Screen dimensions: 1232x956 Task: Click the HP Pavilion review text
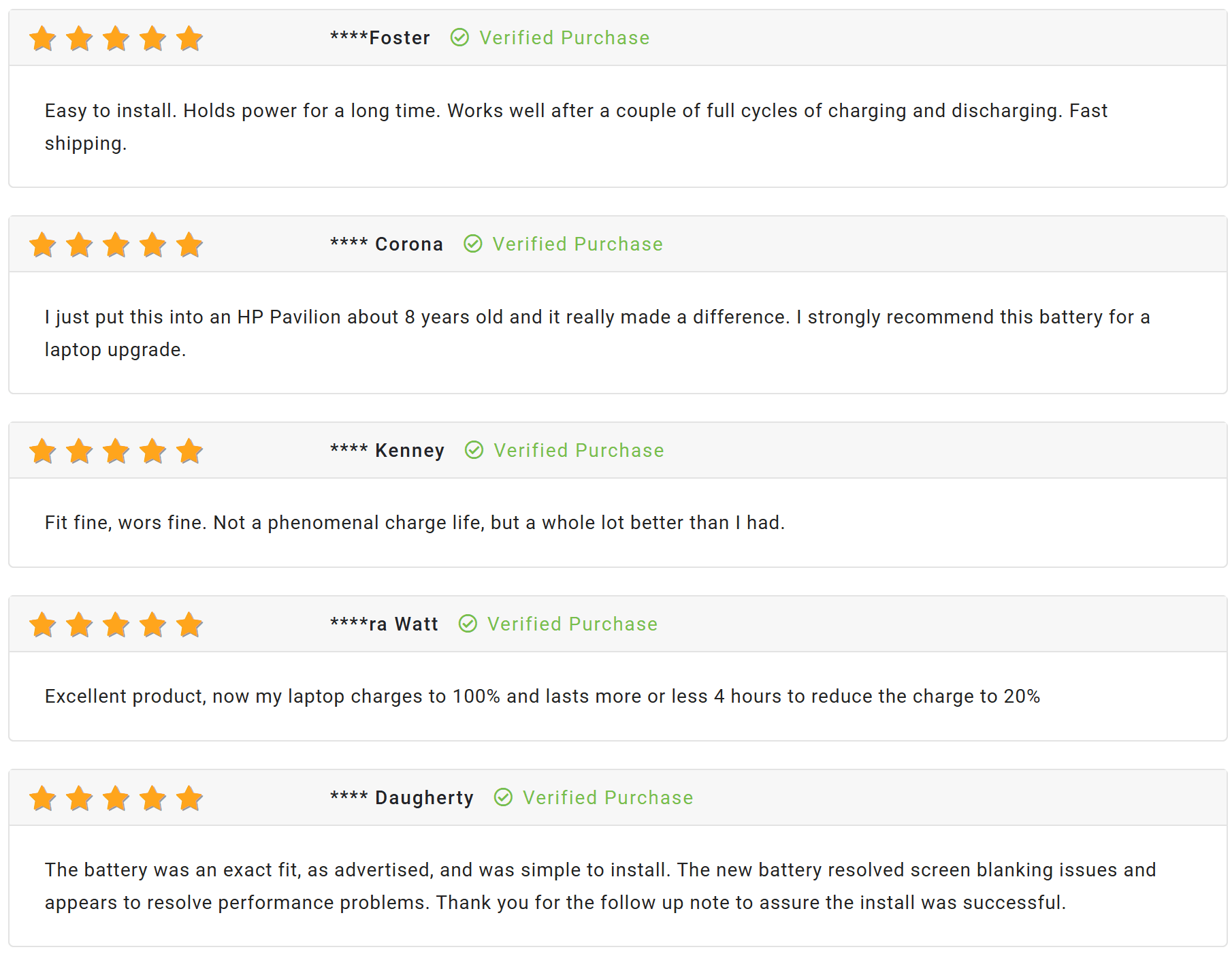(597, 333)
